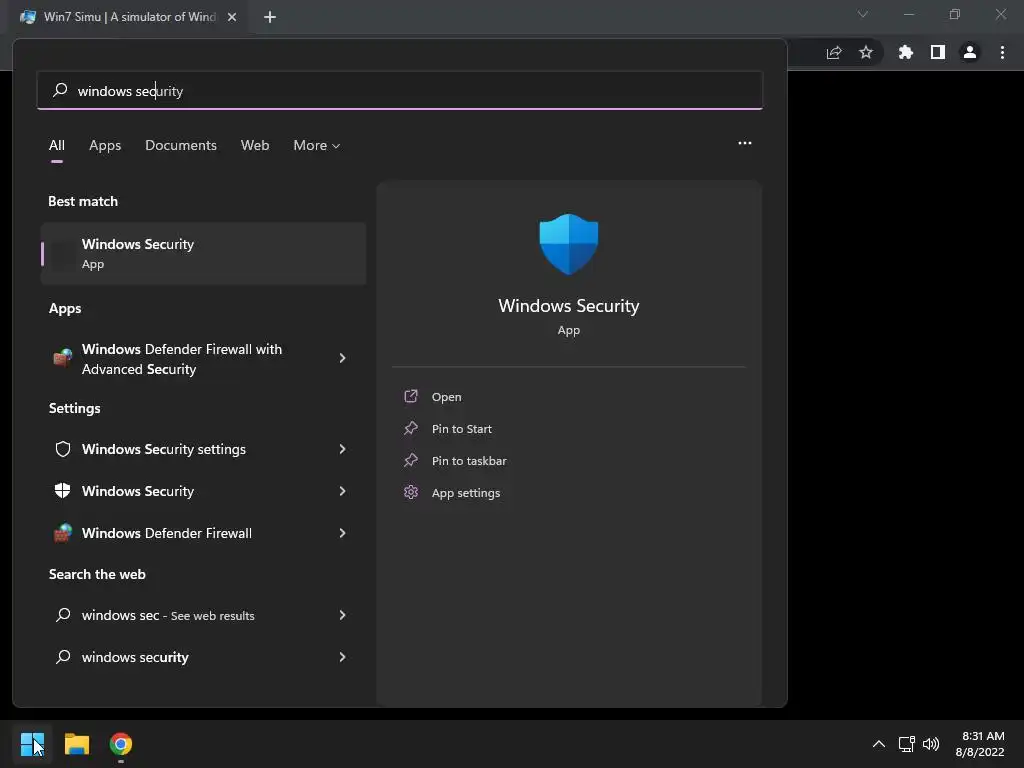Click the Windows Start button on the taskbar
The width and height of the screenshot is (1024, 768).
32,744
